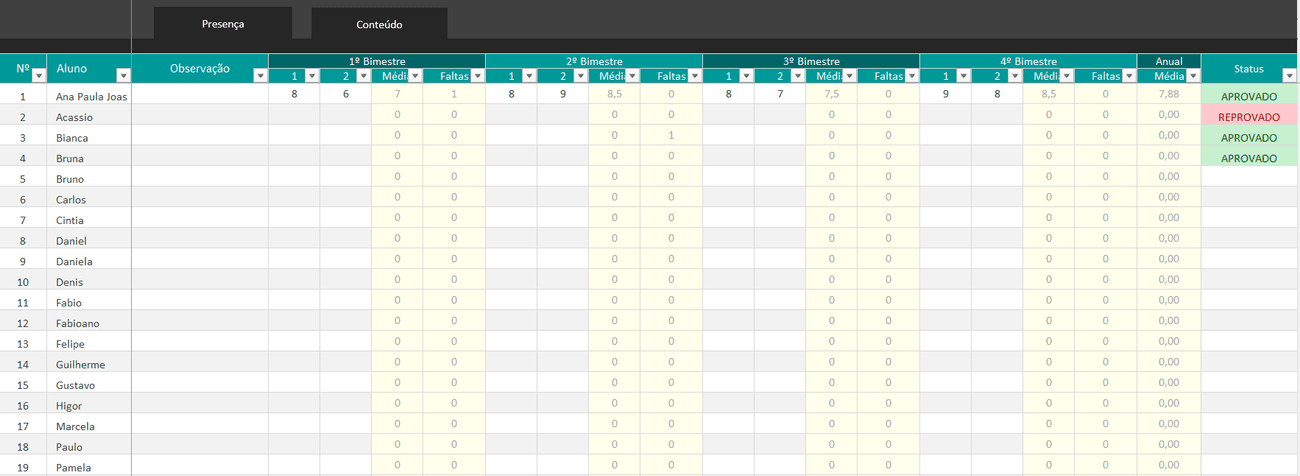Open 3º Bimestre Média filter arrow
Image resolution: width=1300 pixels, height=476 pixels.
(849, 76)
